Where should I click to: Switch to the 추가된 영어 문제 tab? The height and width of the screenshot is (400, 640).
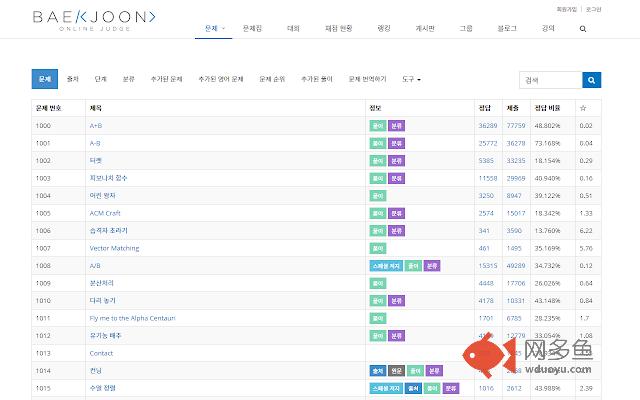(x=221, y=79)
